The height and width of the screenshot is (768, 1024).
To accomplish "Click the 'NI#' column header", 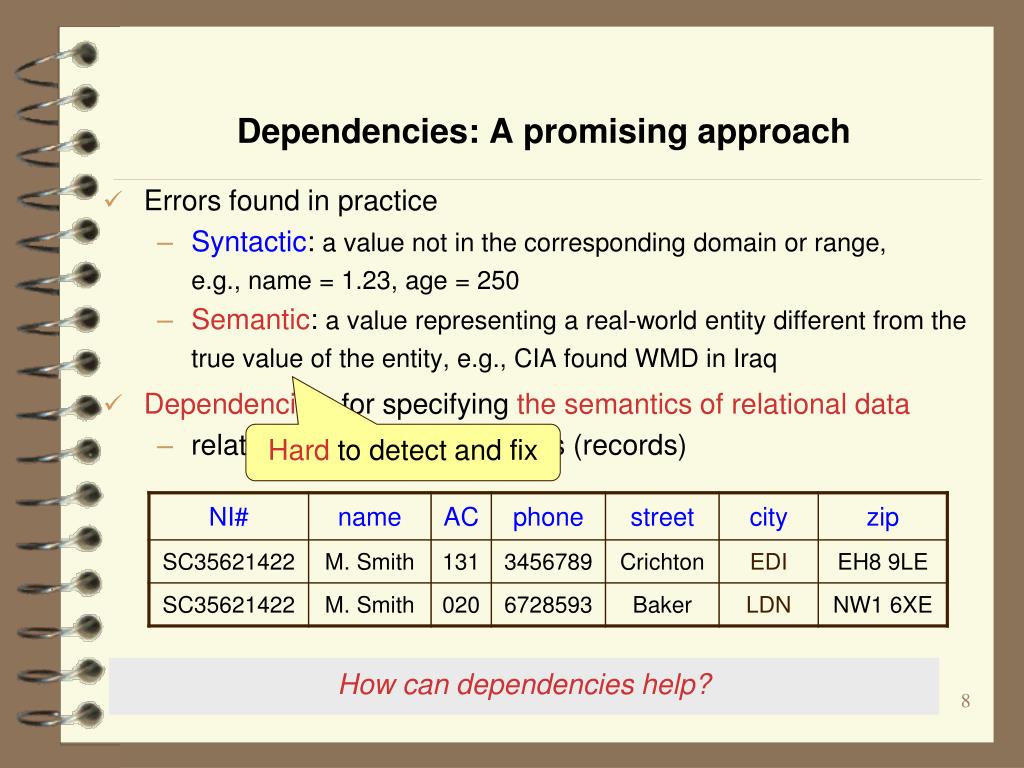I will pos(229,517).
